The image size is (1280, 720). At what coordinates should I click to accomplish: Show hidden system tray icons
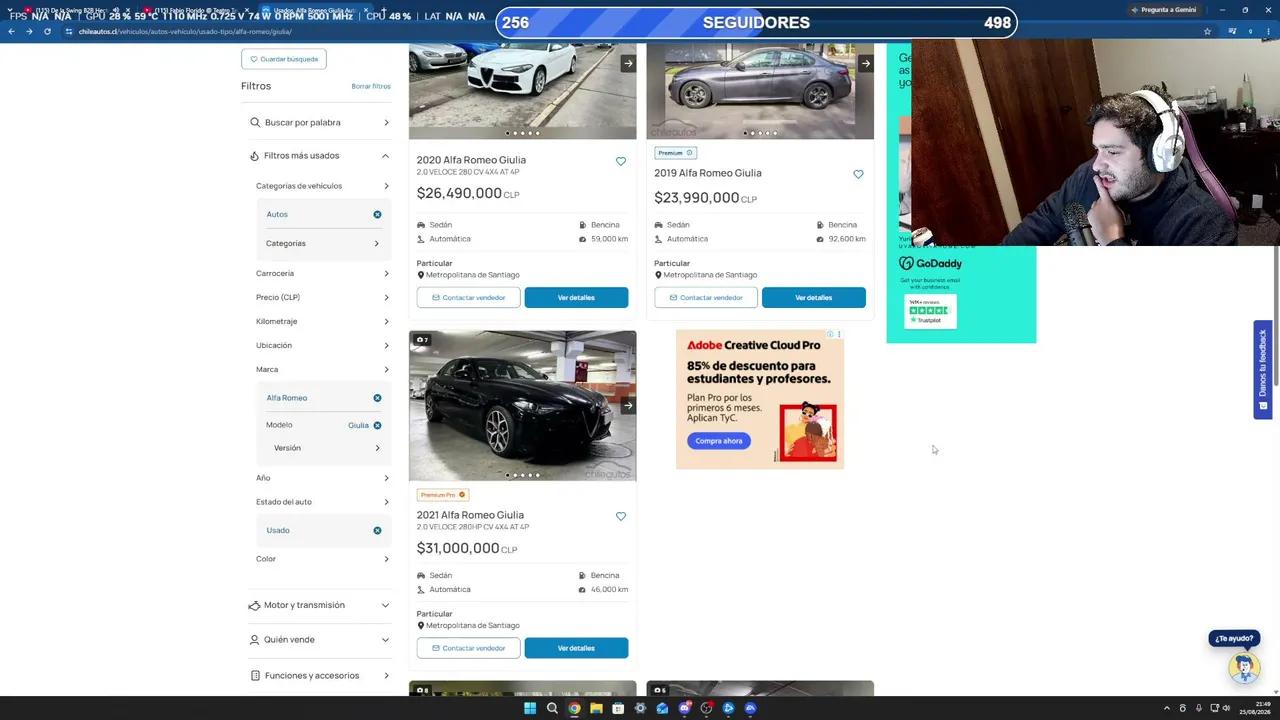coord(1166,708)
